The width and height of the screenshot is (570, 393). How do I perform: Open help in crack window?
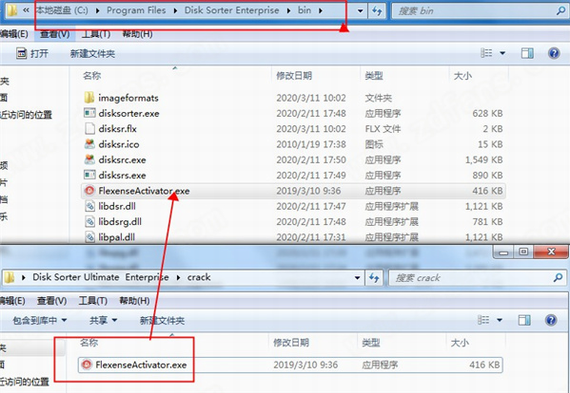[551, 320]
